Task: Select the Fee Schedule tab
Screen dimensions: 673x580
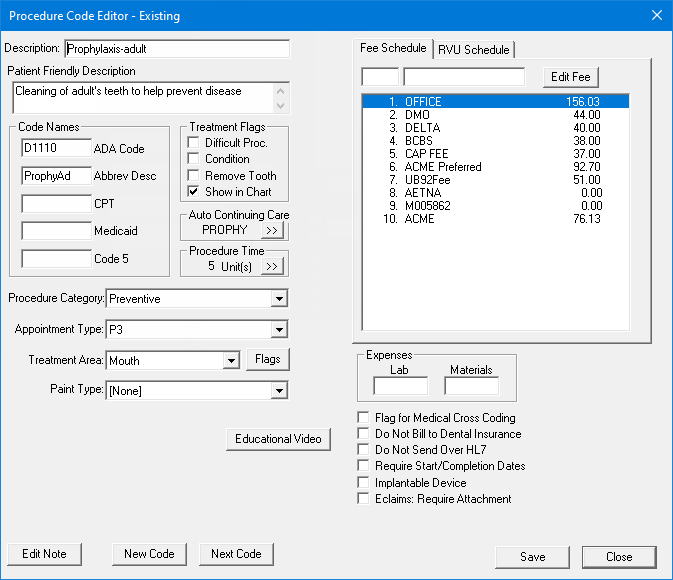Action: 394,48
